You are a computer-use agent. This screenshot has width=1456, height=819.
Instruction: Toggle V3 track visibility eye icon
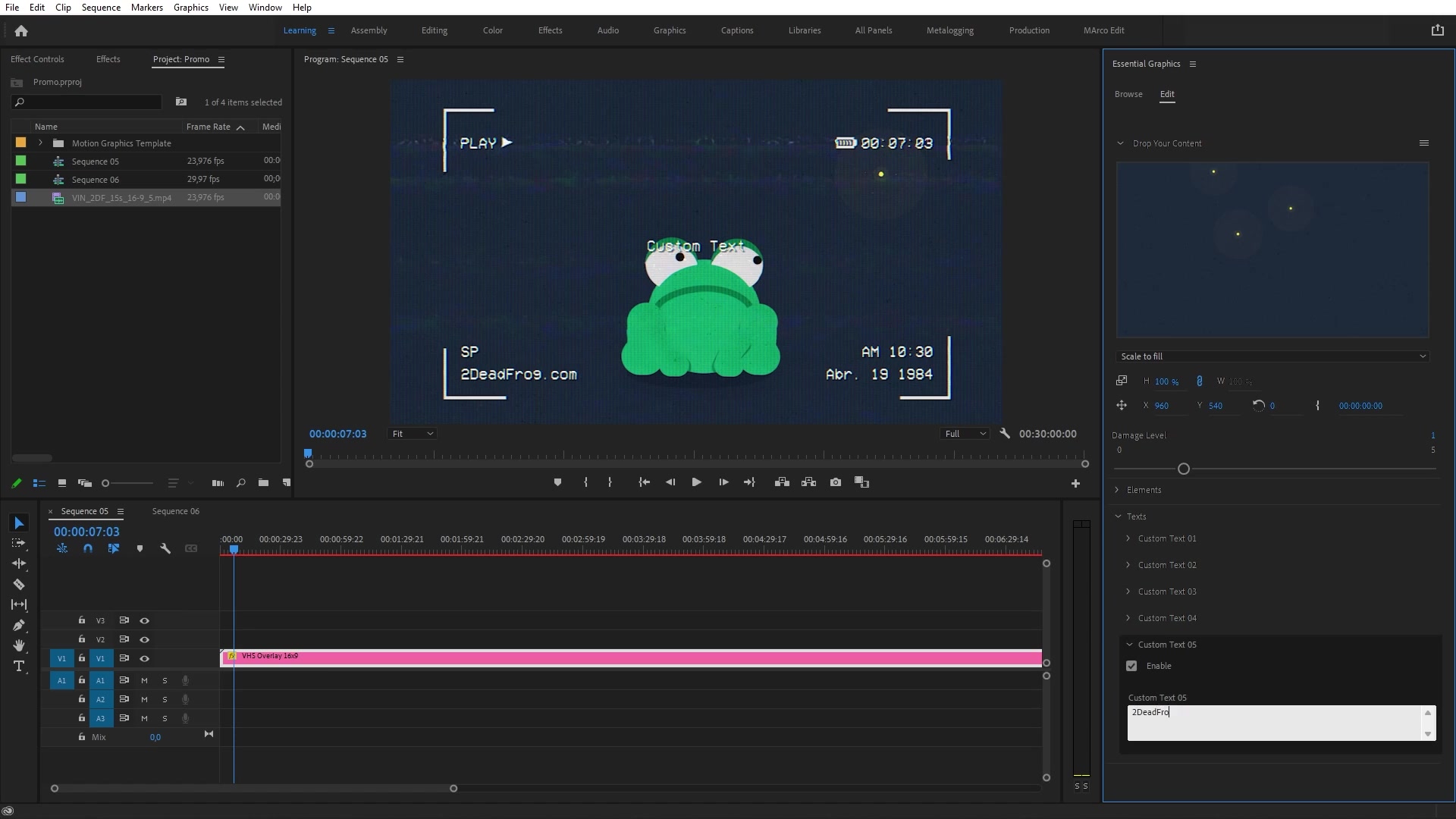coord(144,620)
